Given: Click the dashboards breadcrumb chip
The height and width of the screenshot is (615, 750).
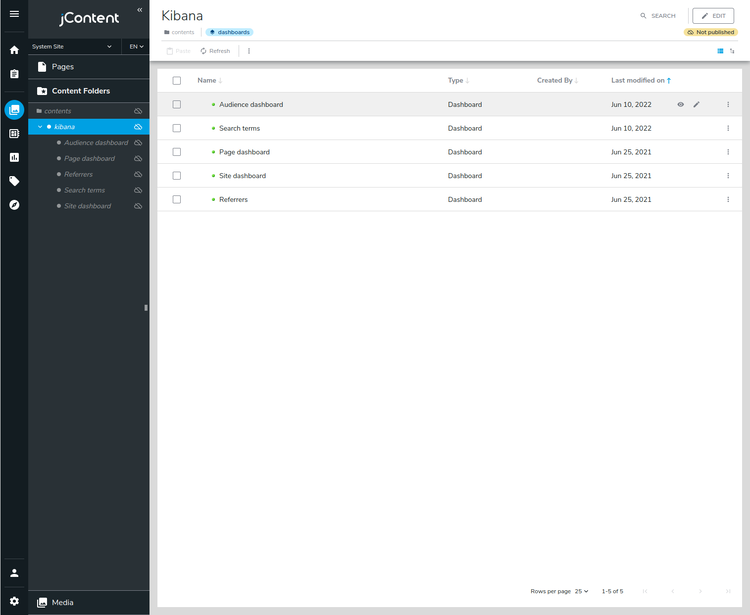Looking at the screenshot, I should (230, 32).
